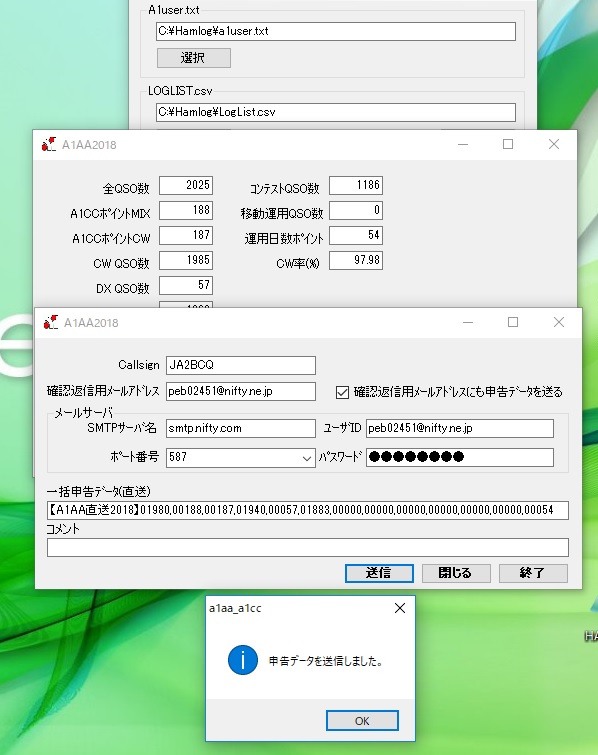The height and width of the screenshot is (755, 598).
Task: Minimize the A1AA2018 statistics window
Action: click(x=463, y=144)
